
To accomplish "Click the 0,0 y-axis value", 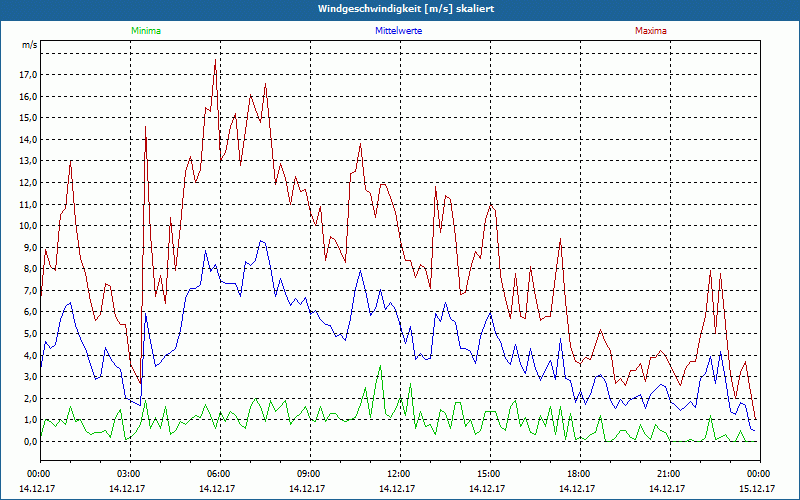I will point(30,442).
